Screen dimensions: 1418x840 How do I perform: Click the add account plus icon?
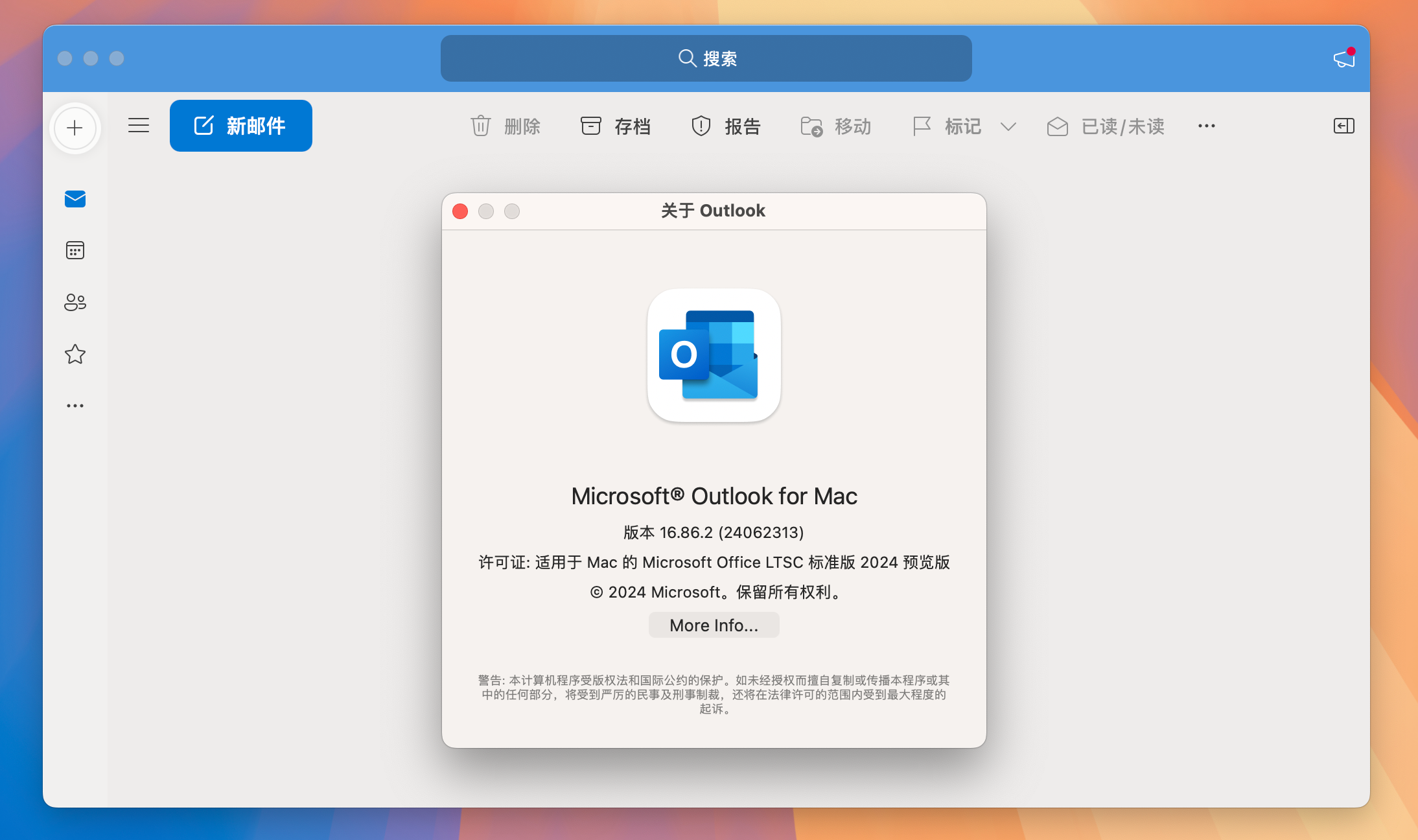(75, 128)
